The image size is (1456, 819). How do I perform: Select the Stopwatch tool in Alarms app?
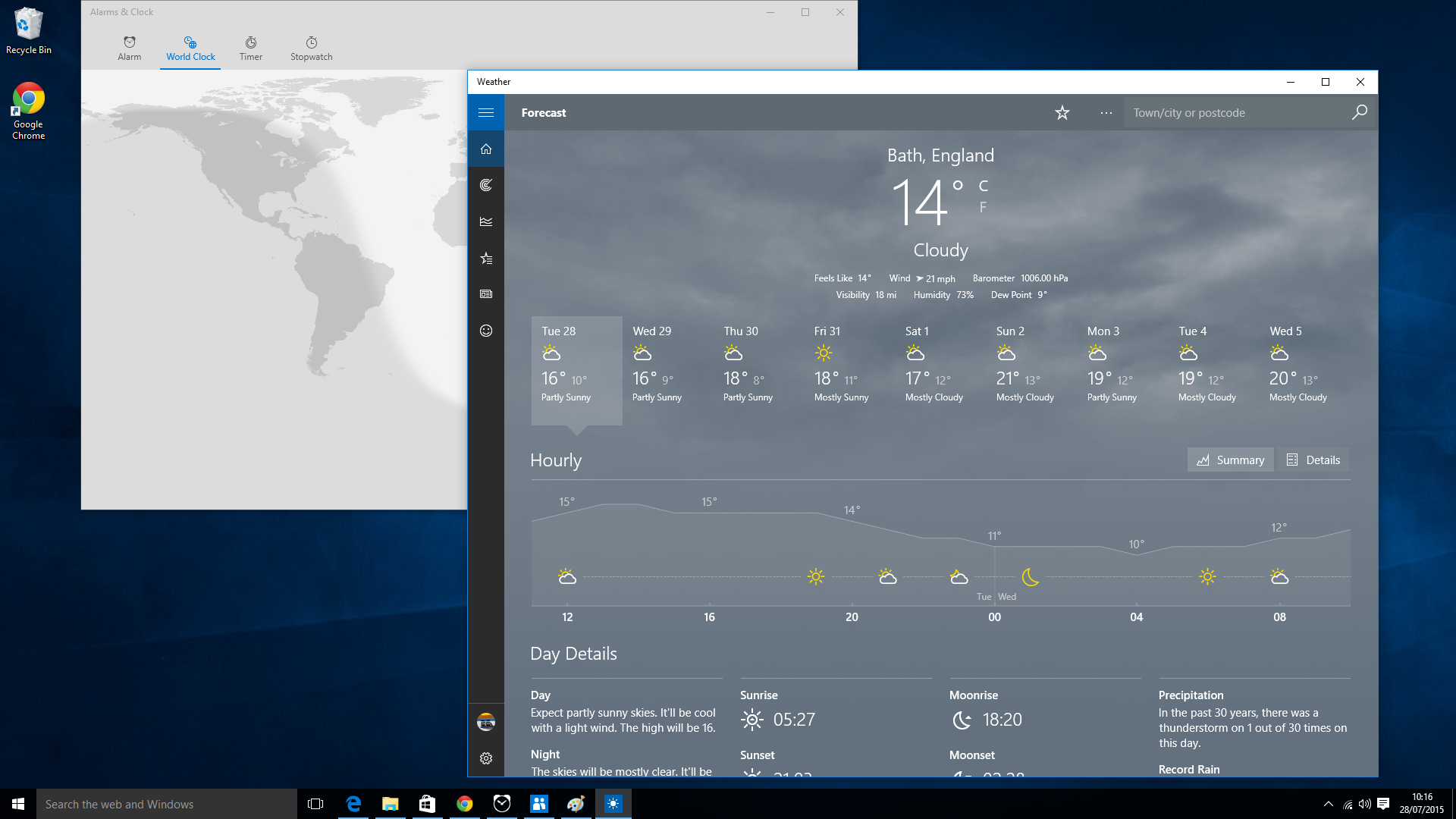click(311, 47)
